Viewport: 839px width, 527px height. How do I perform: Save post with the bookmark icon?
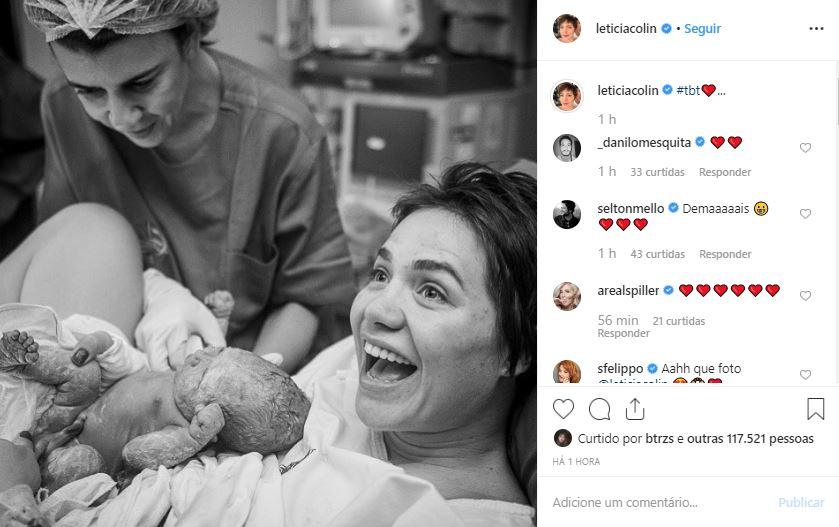click(815, 409)
